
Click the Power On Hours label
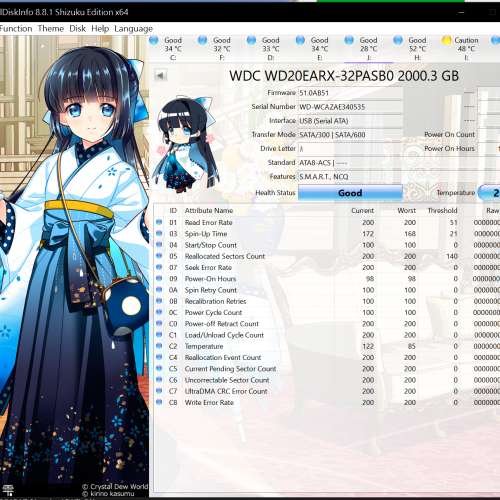tap(449, 149)
